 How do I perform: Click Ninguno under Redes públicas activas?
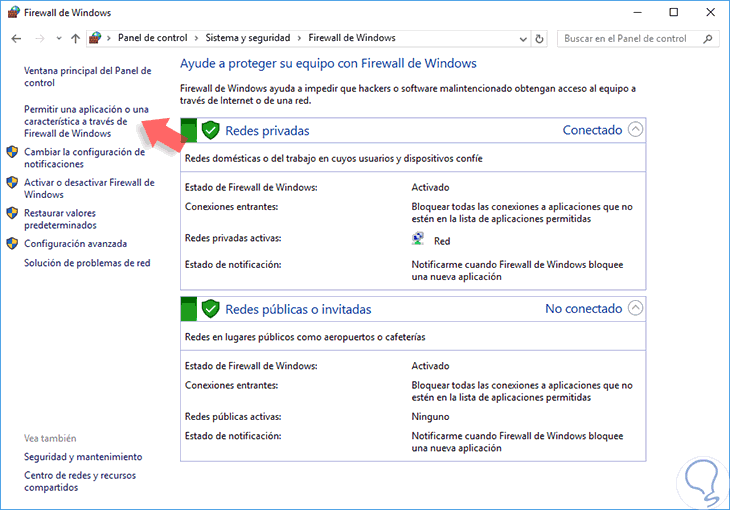(430, 417)
